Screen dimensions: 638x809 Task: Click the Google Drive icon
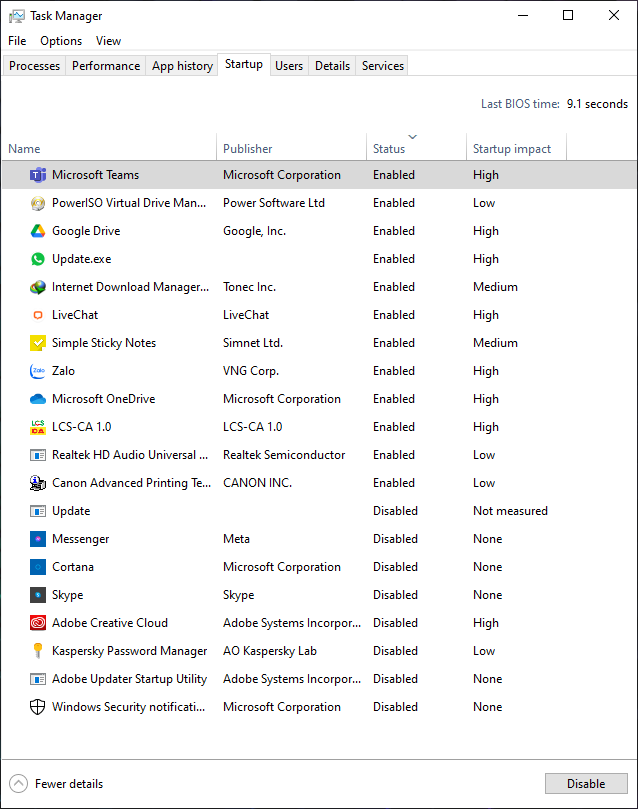click(38, 231)
